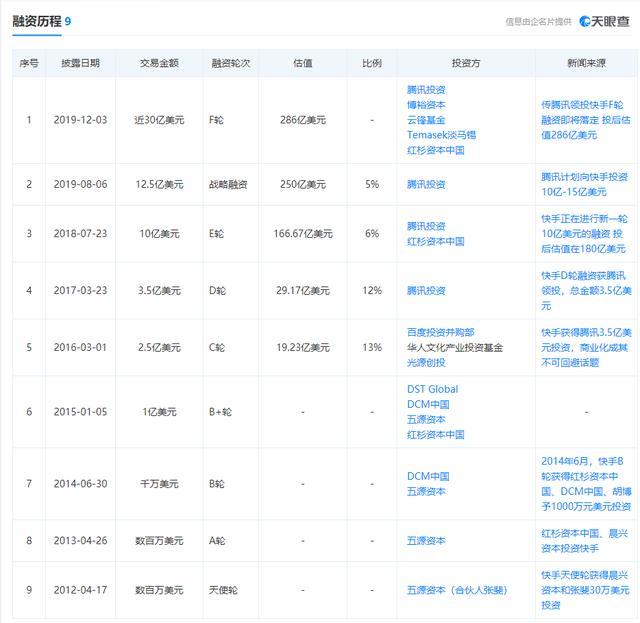Open news link 传腾讯领投快手F轮融资

point(586,120)
